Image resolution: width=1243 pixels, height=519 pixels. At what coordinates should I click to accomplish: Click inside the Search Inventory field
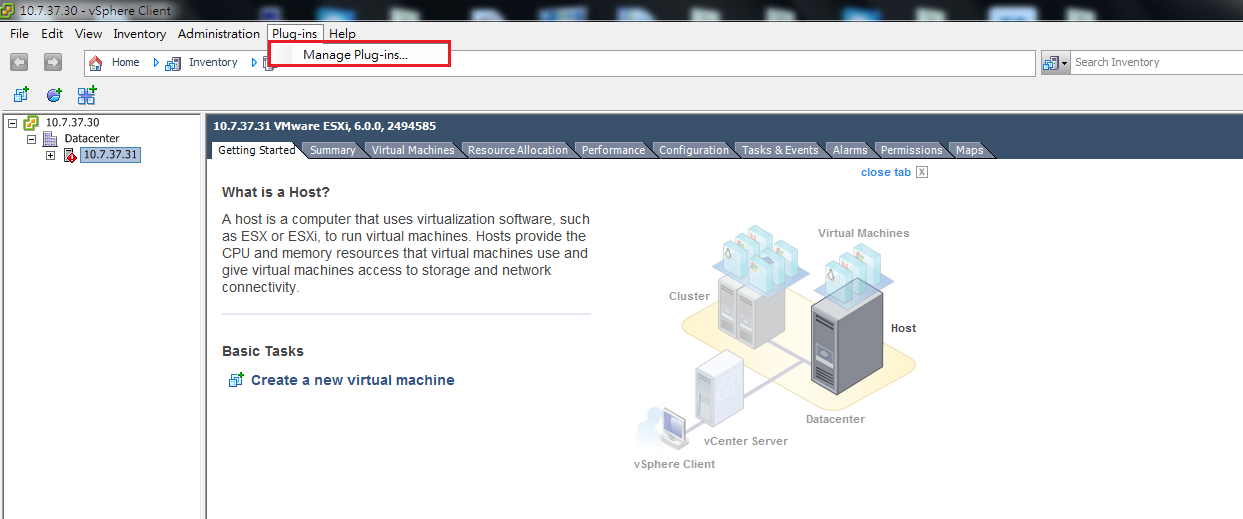(1157, 62)
